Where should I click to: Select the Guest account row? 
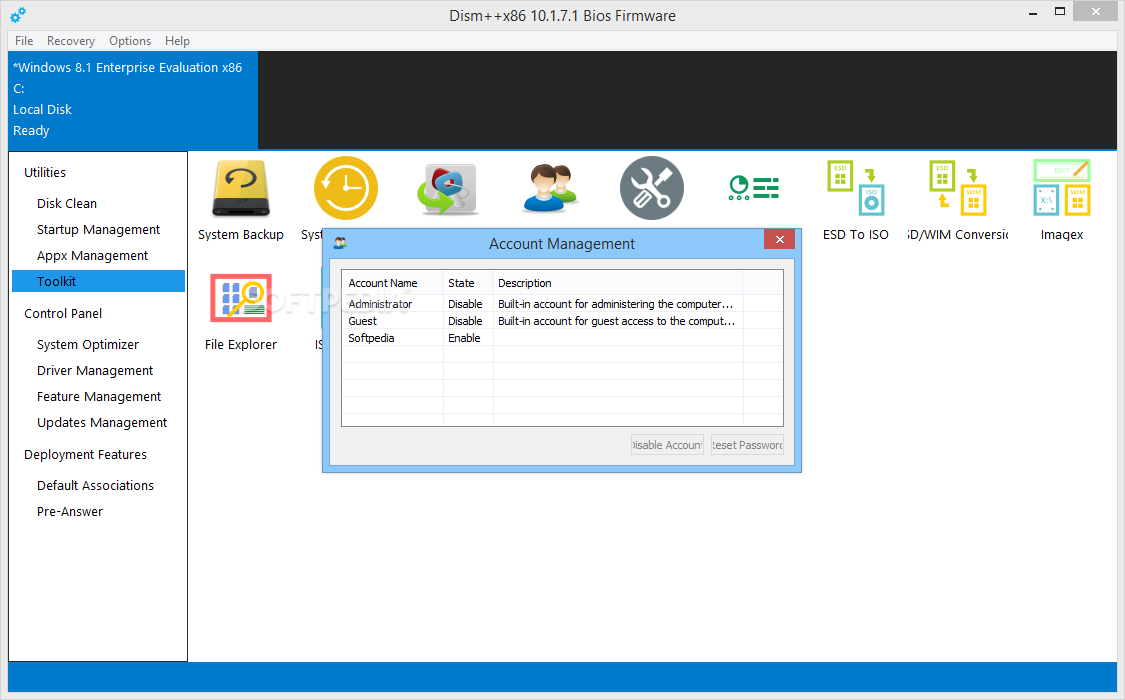point(562,321)
